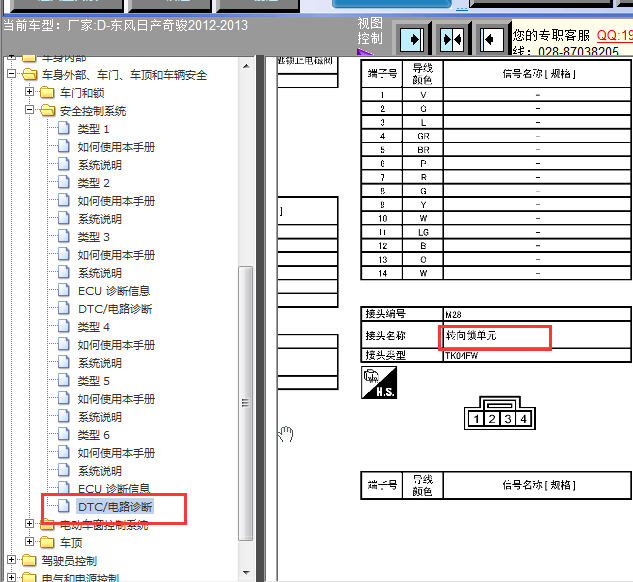633x582 pixels.
Task: Click the collapse-left arrow view control
Action: click(492, 40)
